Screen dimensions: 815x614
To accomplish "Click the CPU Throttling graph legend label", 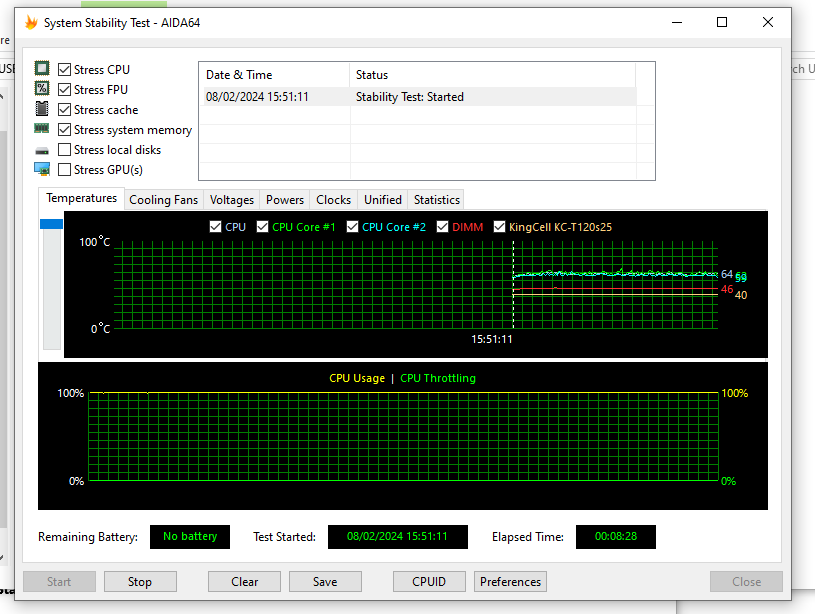I will pyautogui.click(x=438, y=378).
